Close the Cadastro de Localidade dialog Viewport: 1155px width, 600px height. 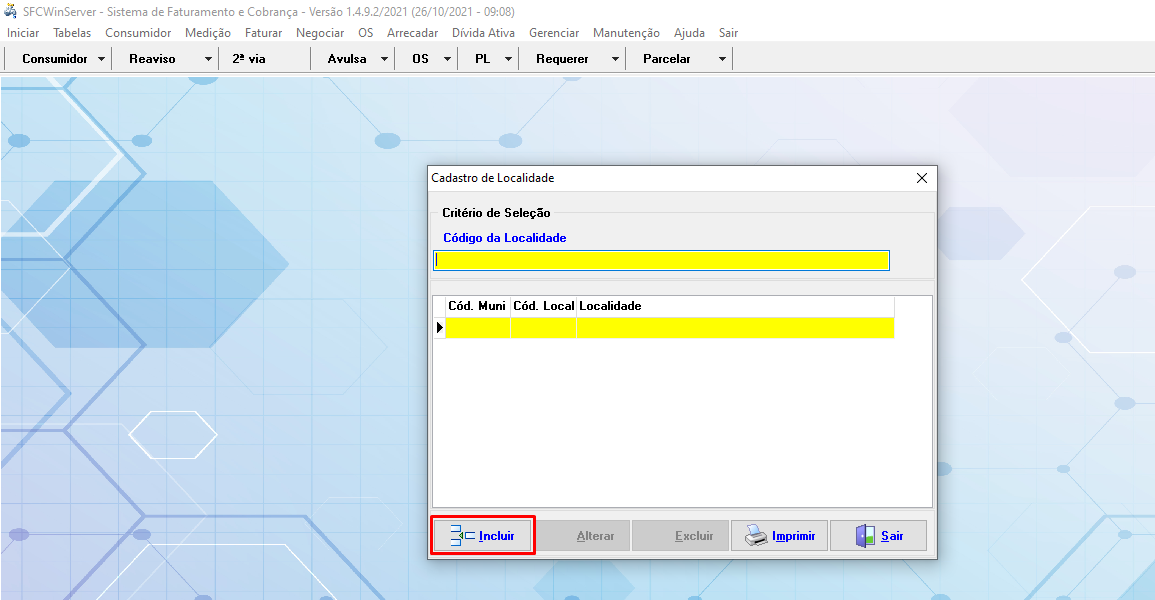click(922, 178)
